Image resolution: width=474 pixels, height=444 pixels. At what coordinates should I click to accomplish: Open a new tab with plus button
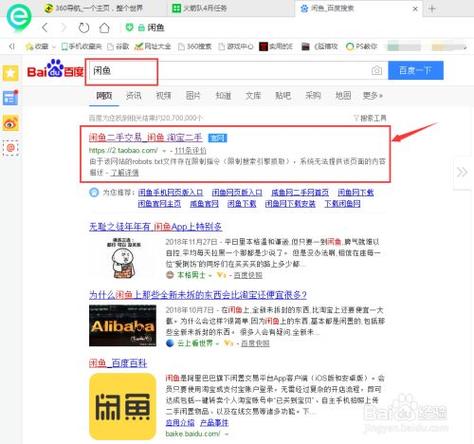(x=432, y=9)
